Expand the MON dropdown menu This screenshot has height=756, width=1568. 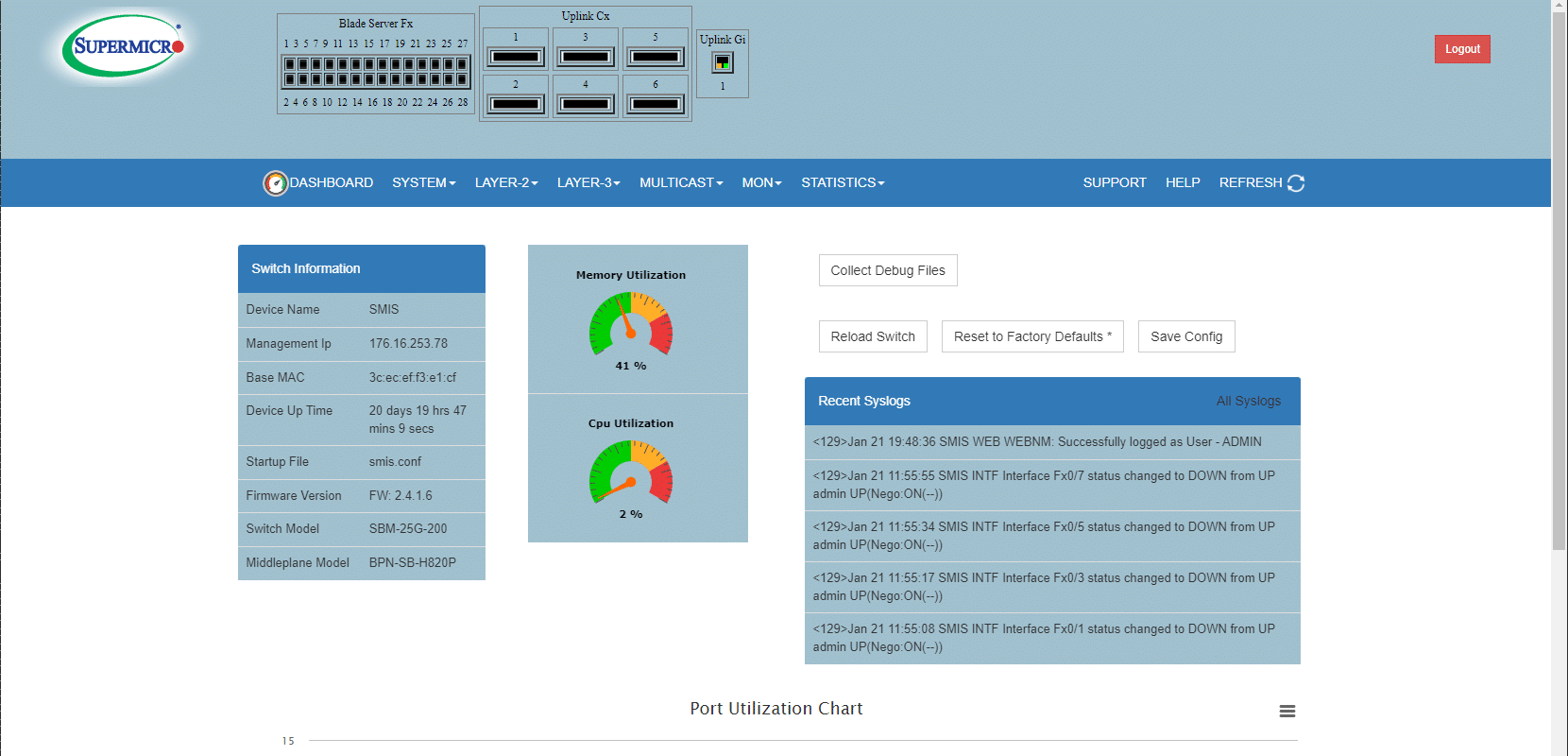pos(762,182)
